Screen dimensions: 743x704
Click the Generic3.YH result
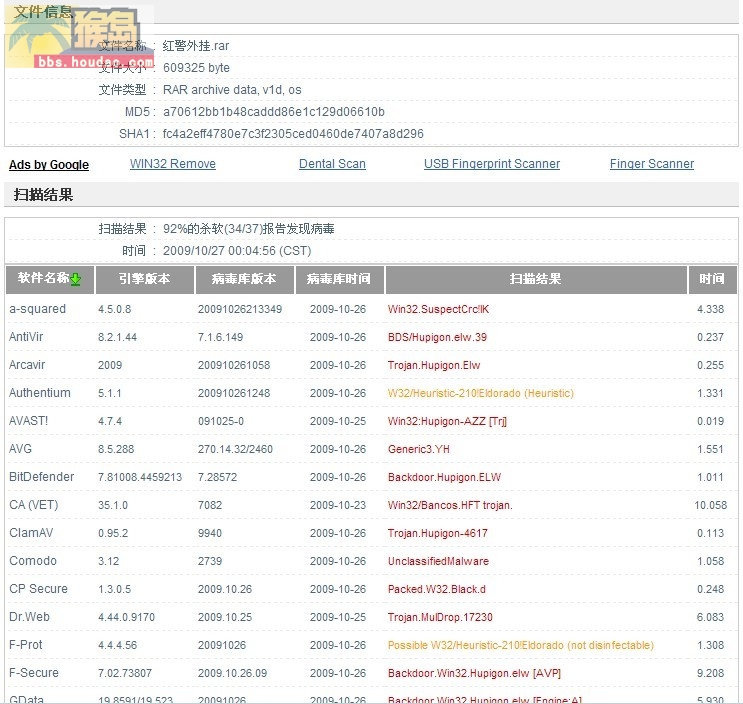coord(418,449)
